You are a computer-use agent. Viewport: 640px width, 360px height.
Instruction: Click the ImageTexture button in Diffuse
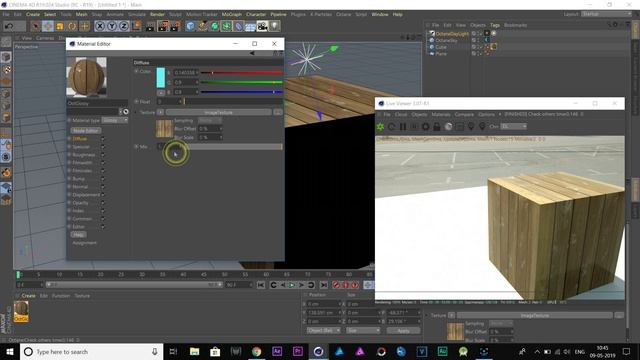[218, 112]
